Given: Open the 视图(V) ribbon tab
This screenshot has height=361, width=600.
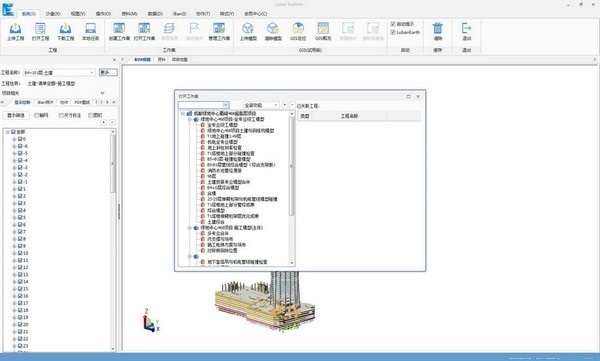Looking at the screenshot, I should (78, 14).
